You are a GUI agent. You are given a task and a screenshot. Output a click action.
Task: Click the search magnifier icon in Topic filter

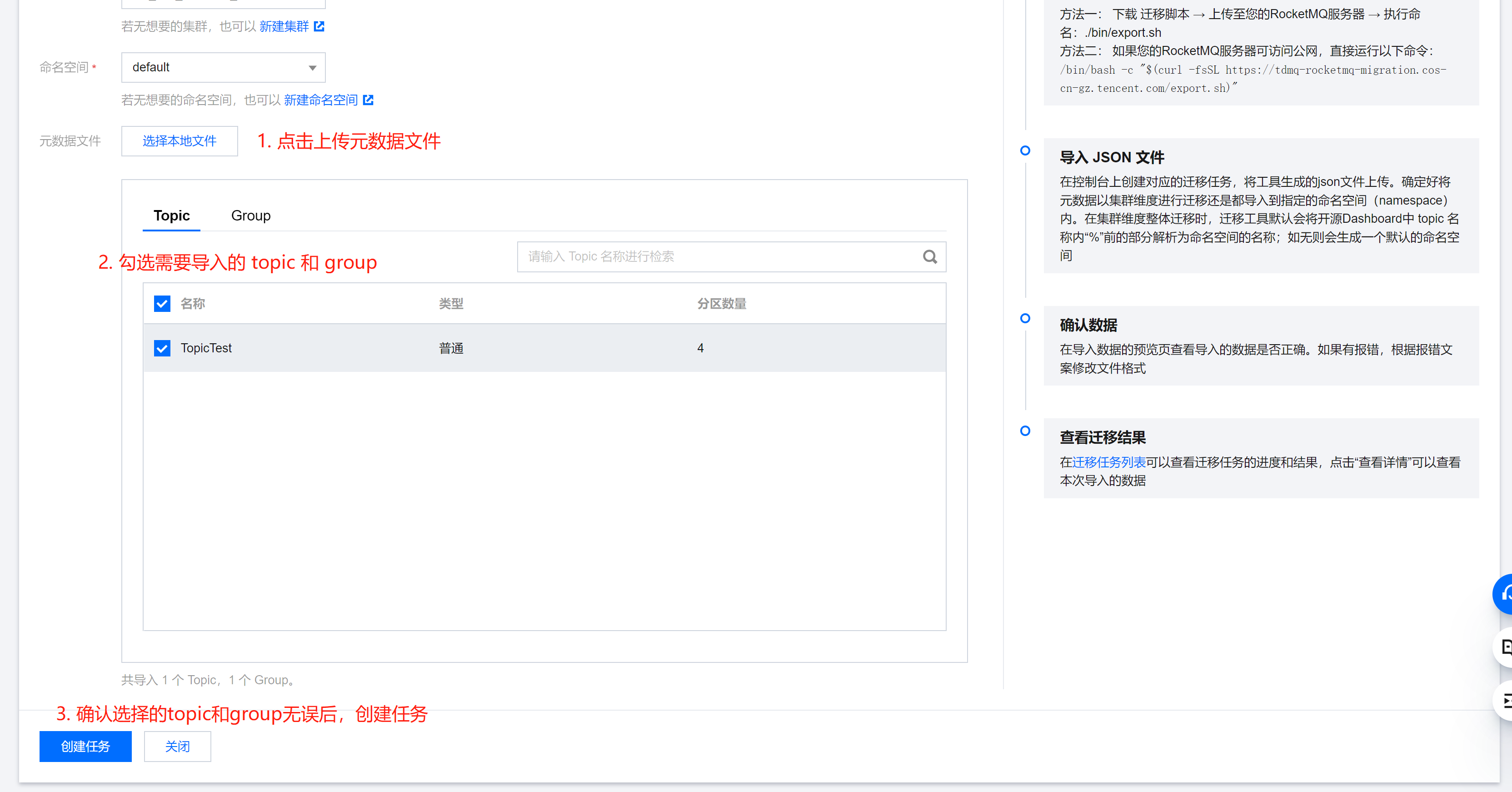tap(929, 256)
